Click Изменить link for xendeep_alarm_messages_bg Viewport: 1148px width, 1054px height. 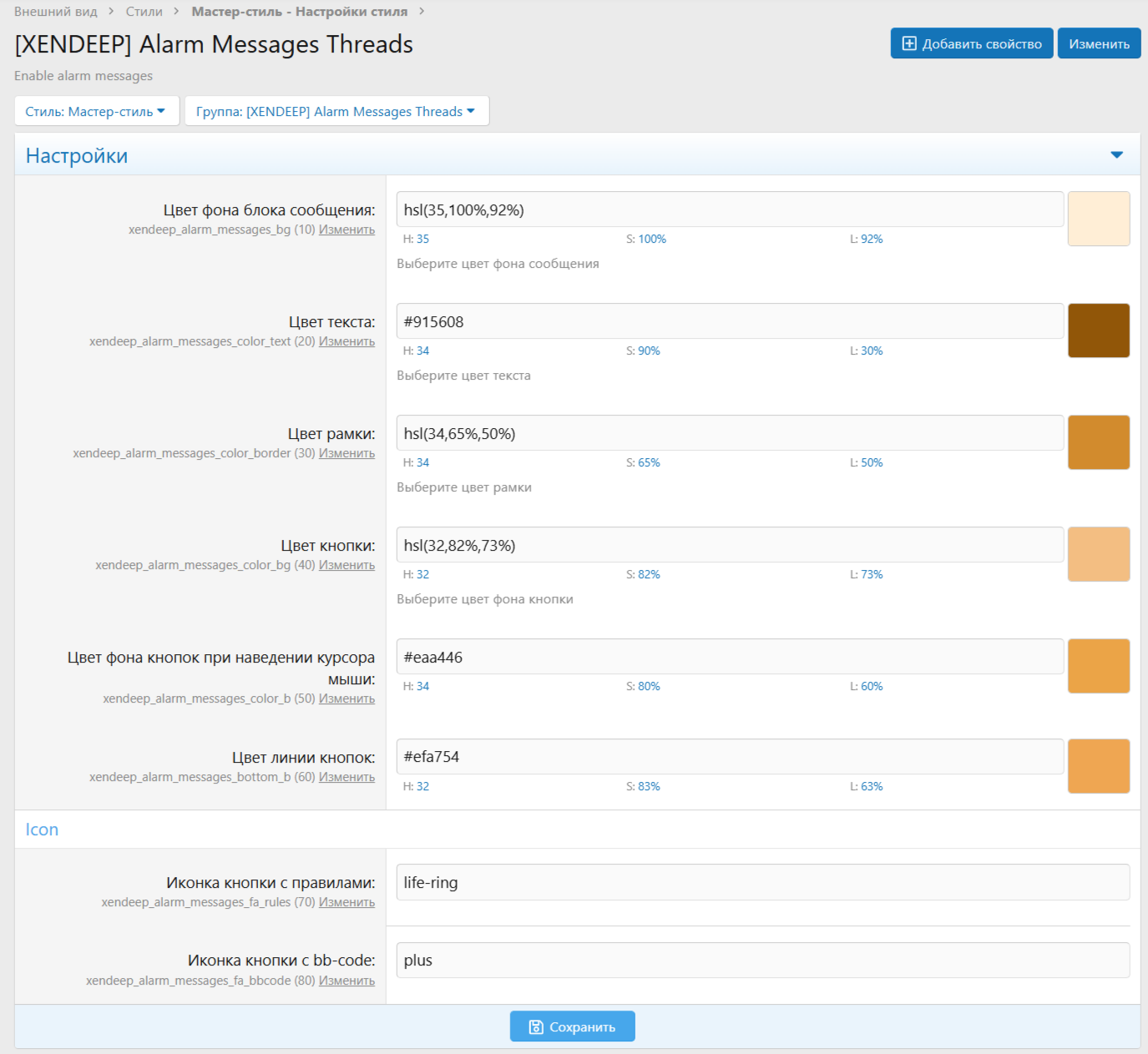(346, 230)
